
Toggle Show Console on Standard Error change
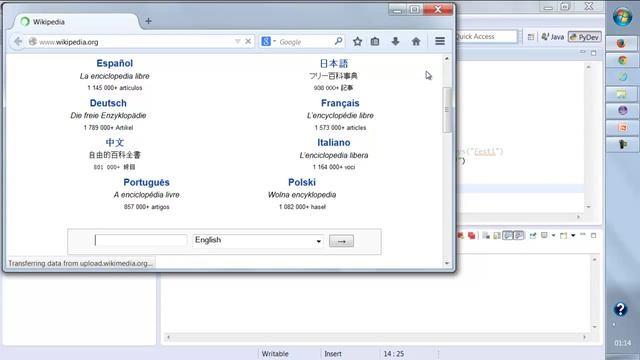[518, 236]
